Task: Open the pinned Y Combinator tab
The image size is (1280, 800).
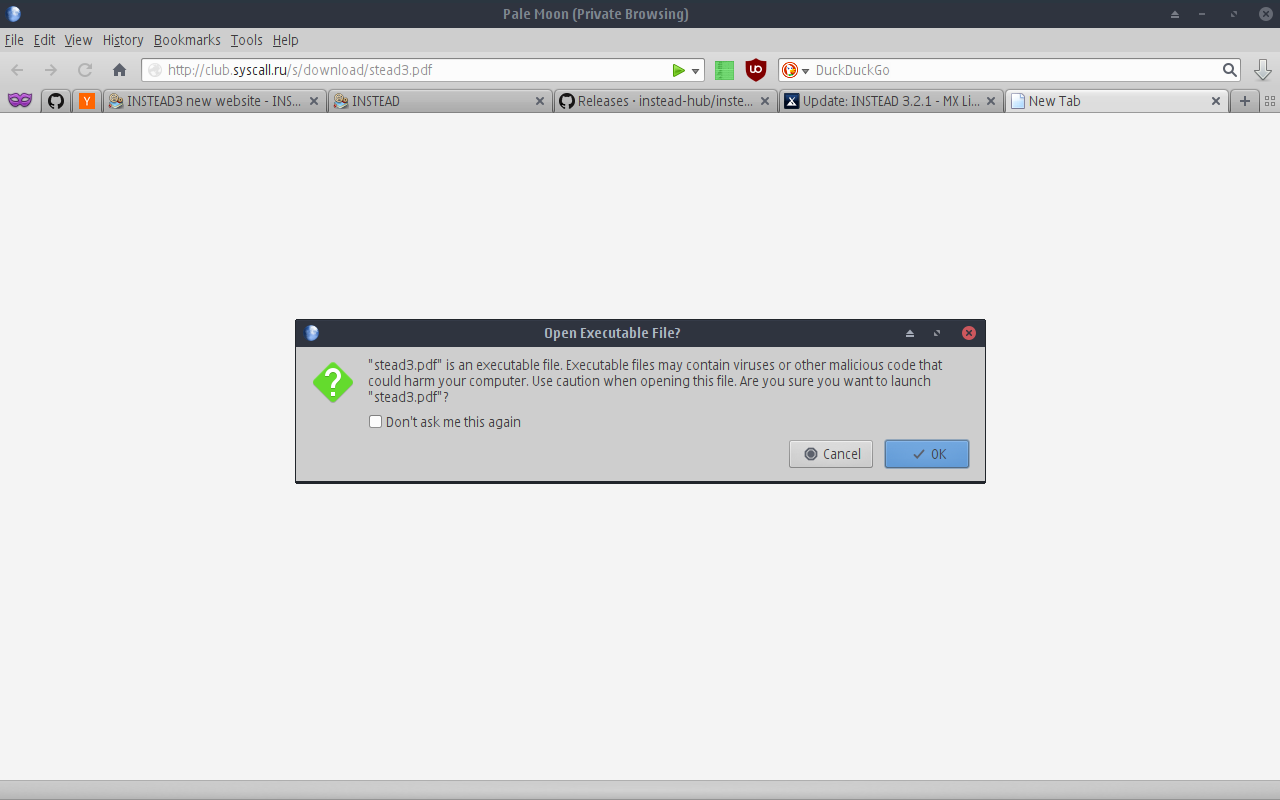Action: [x=87, y=101]
